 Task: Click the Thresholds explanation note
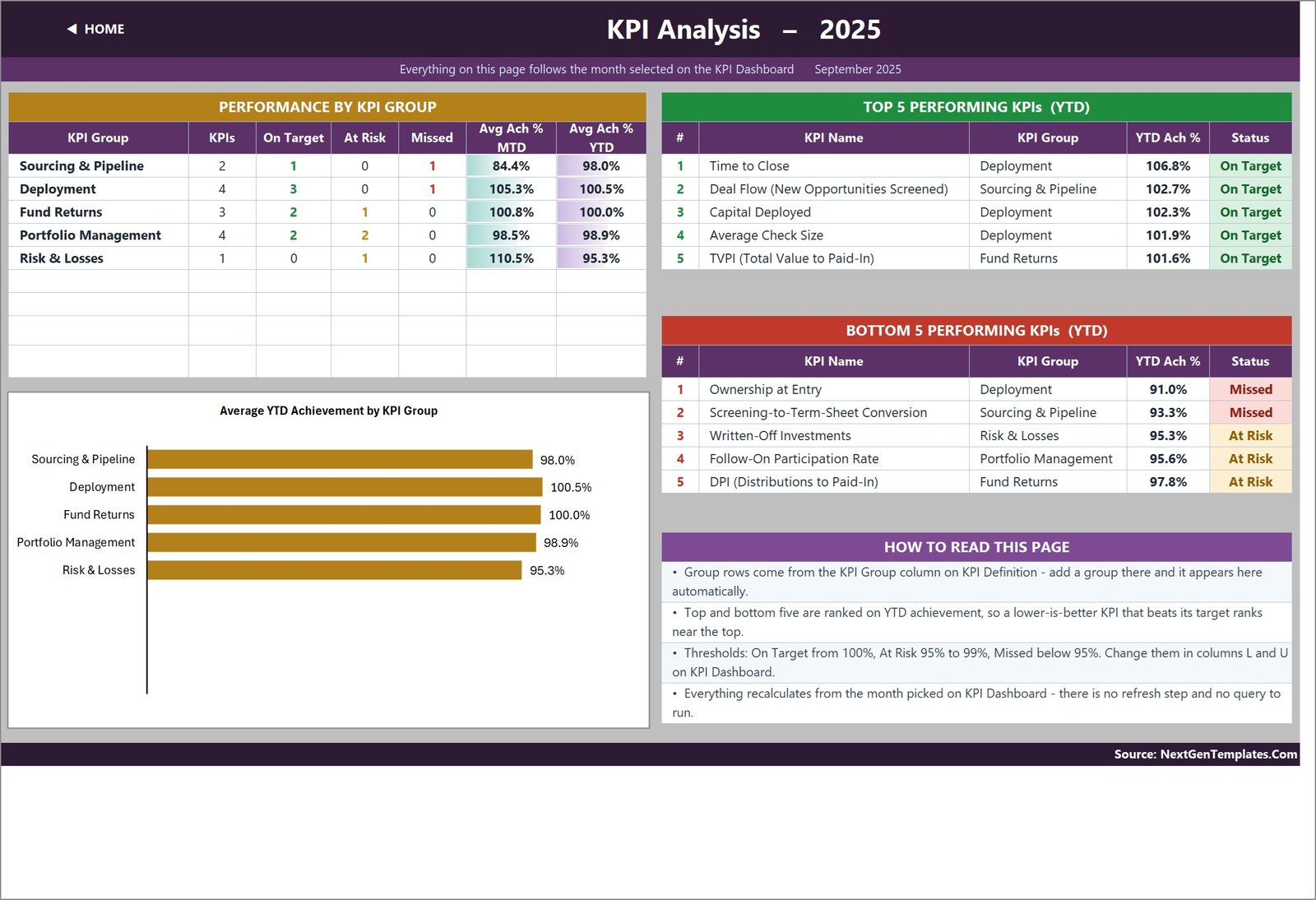tap(976, 662)
